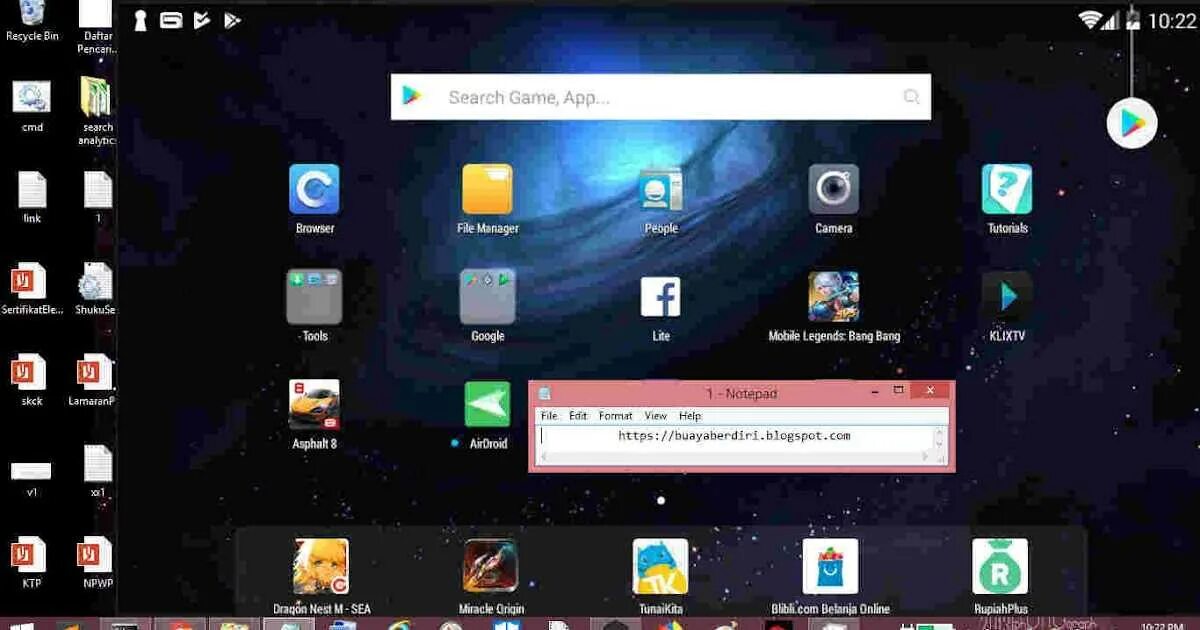Viewport: 1200px width, 630px height.
Task: Open Notepad Format menu
Action: point(615,416)
